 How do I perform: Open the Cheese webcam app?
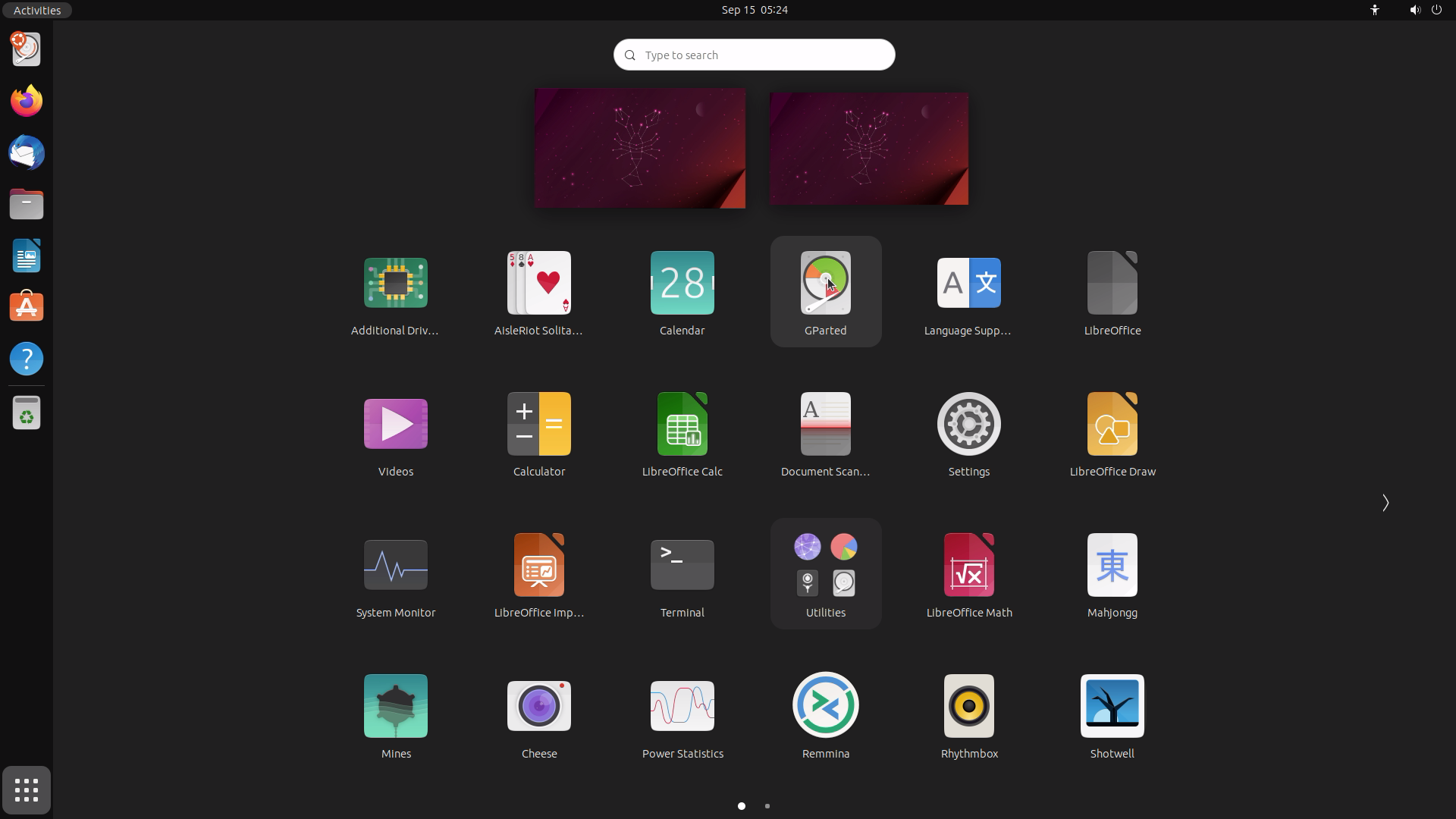coord(538,715)
